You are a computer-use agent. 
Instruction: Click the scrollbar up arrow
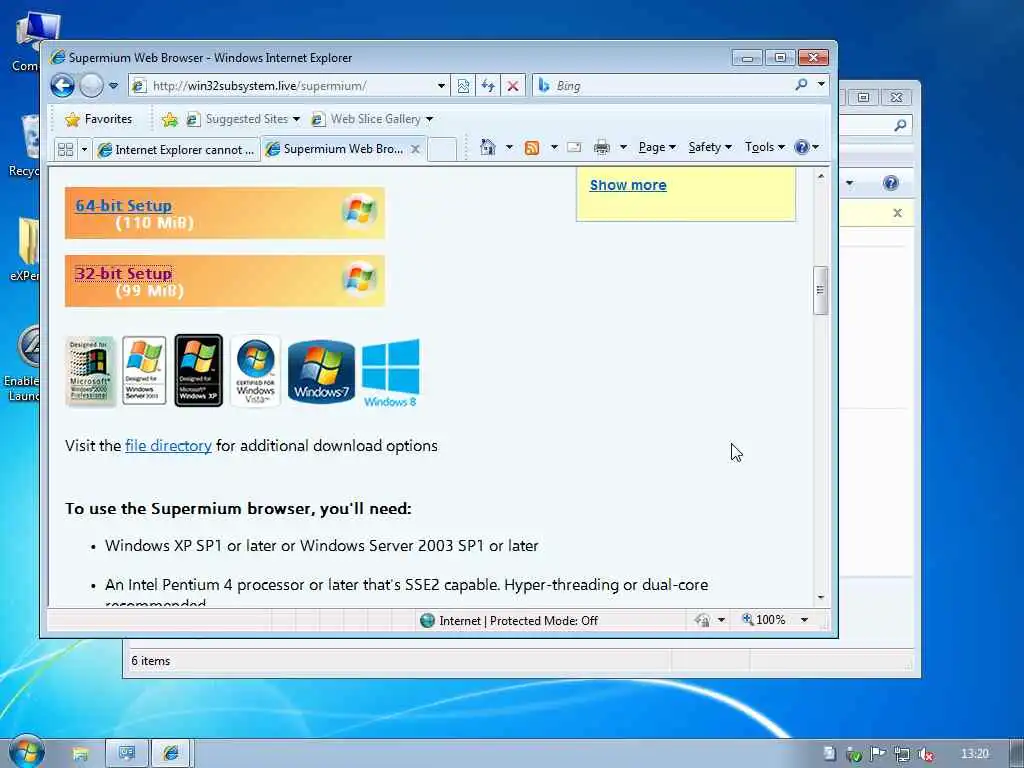coord(821,176)
